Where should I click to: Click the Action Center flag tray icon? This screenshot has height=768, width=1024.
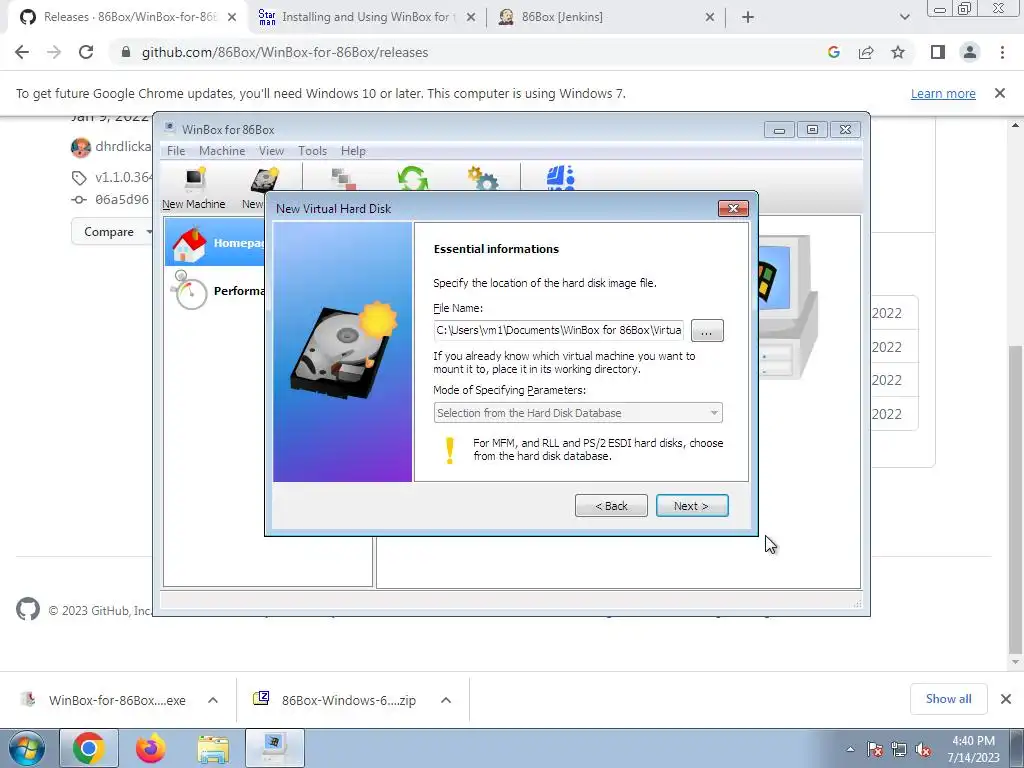[x=875, y=749]
